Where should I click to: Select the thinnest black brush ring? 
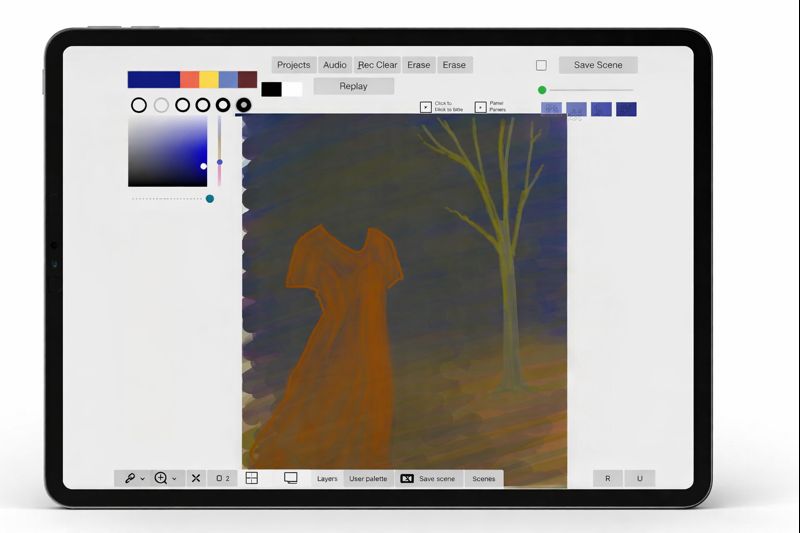point(139,105)
